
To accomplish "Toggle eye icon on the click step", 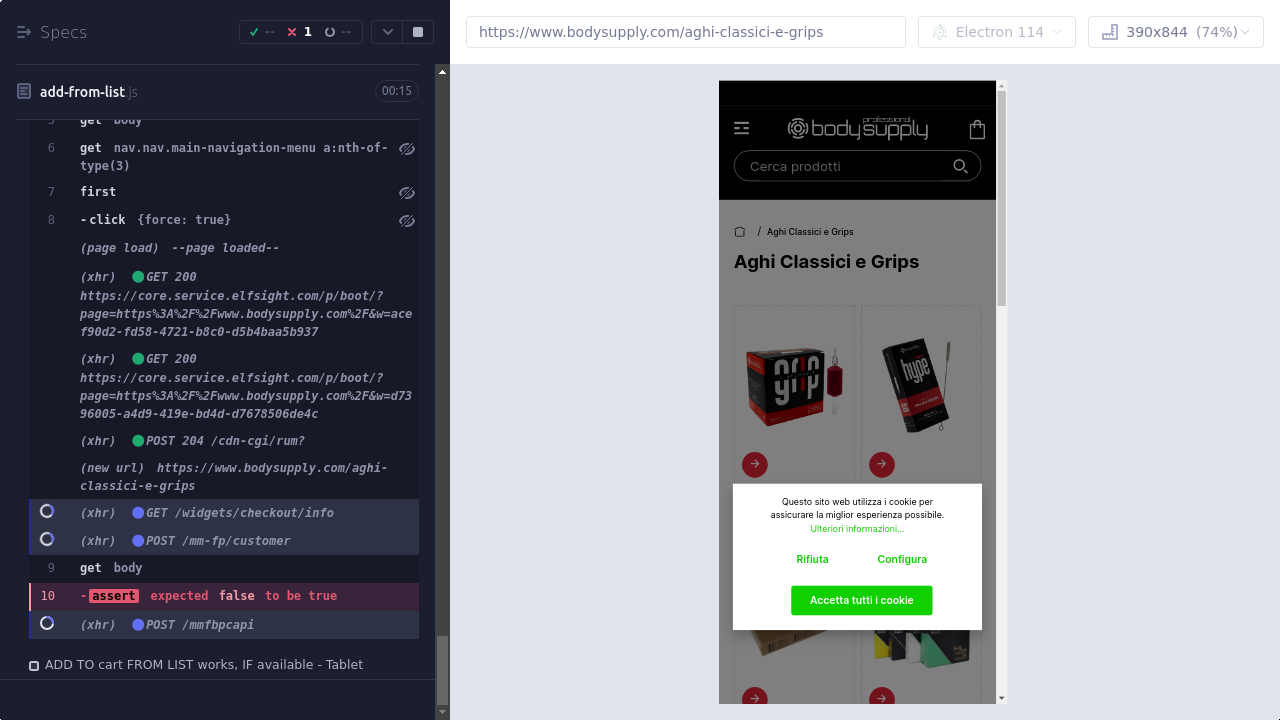I will click(406, 220).
